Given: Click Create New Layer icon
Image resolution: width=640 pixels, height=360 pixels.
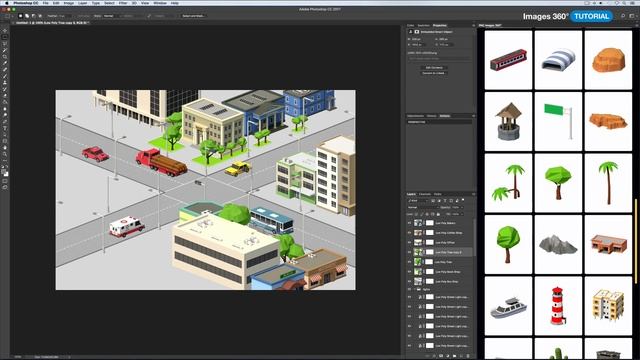Looking at the screenshot, I should 461,356.
